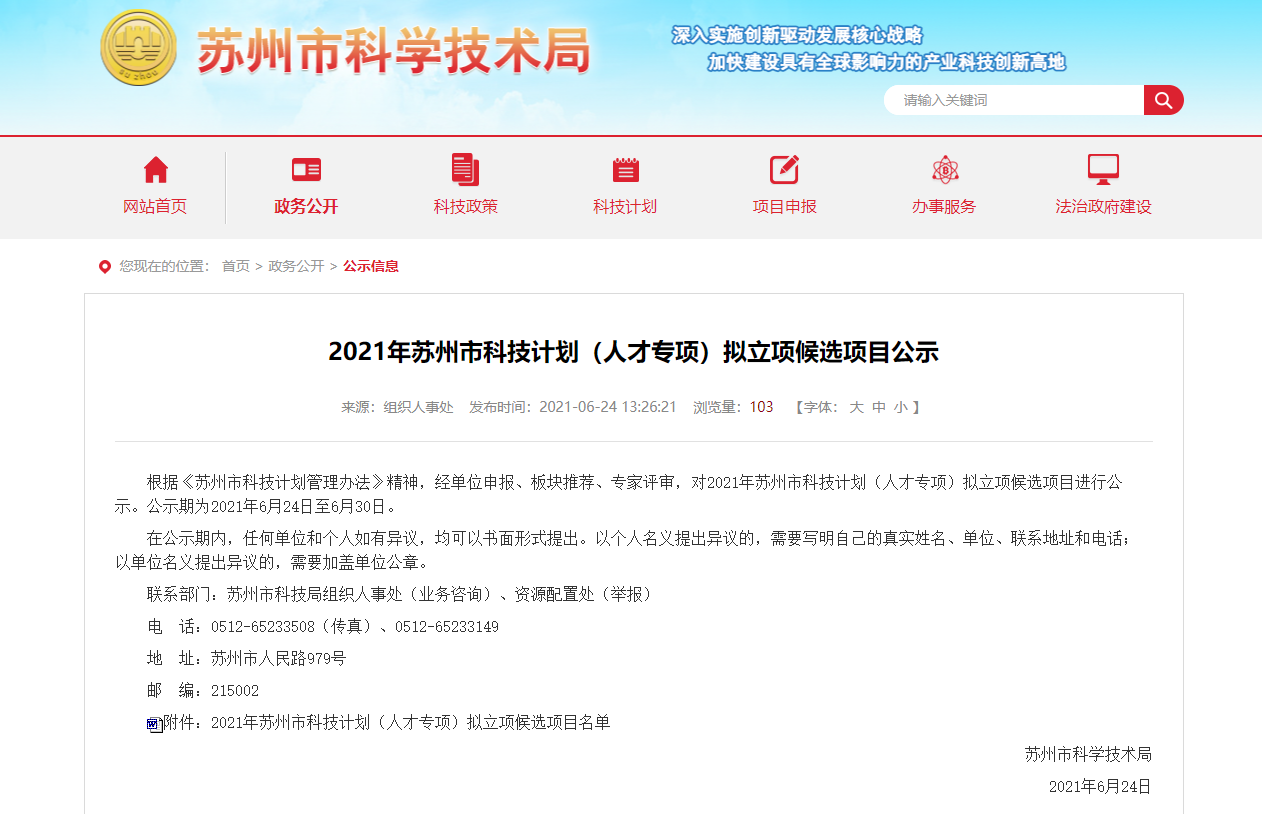Click the 项目申报 edit pencil icon
This screenshot has height=814, width=1262.
(785, 169)
